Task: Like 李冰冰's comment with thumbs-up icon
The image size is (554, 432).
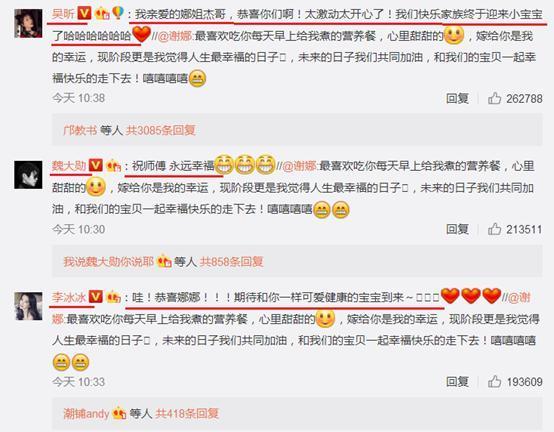Action: tap(494, 381)
